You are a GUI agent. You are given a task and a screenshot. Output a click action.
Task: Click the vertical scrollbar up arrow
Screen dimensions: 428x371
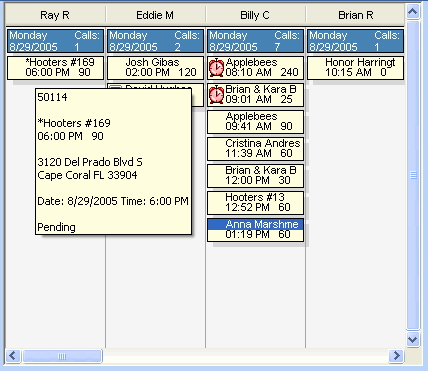(413, 12)
